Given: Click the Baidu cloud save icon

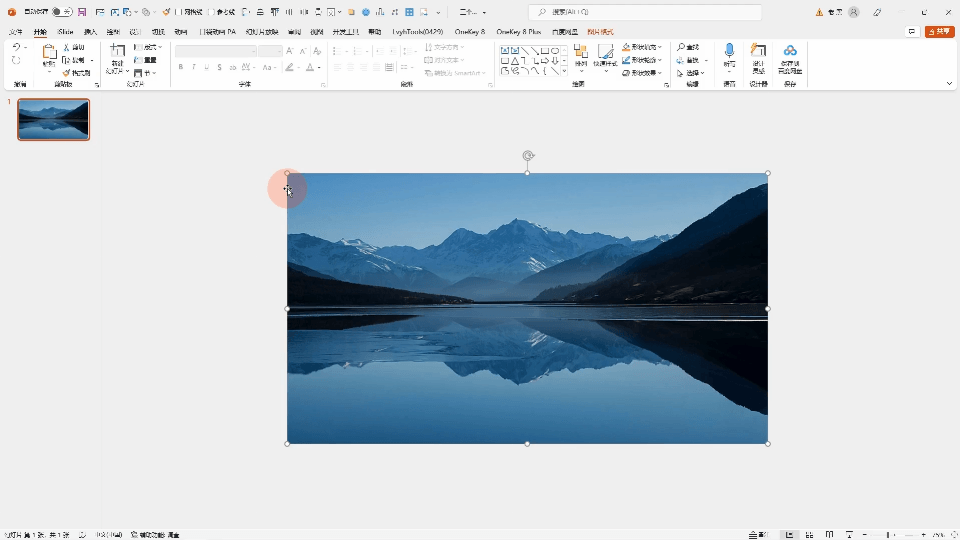Looking at the screenshot, I should pyautogui.click(x=790, y=52).
